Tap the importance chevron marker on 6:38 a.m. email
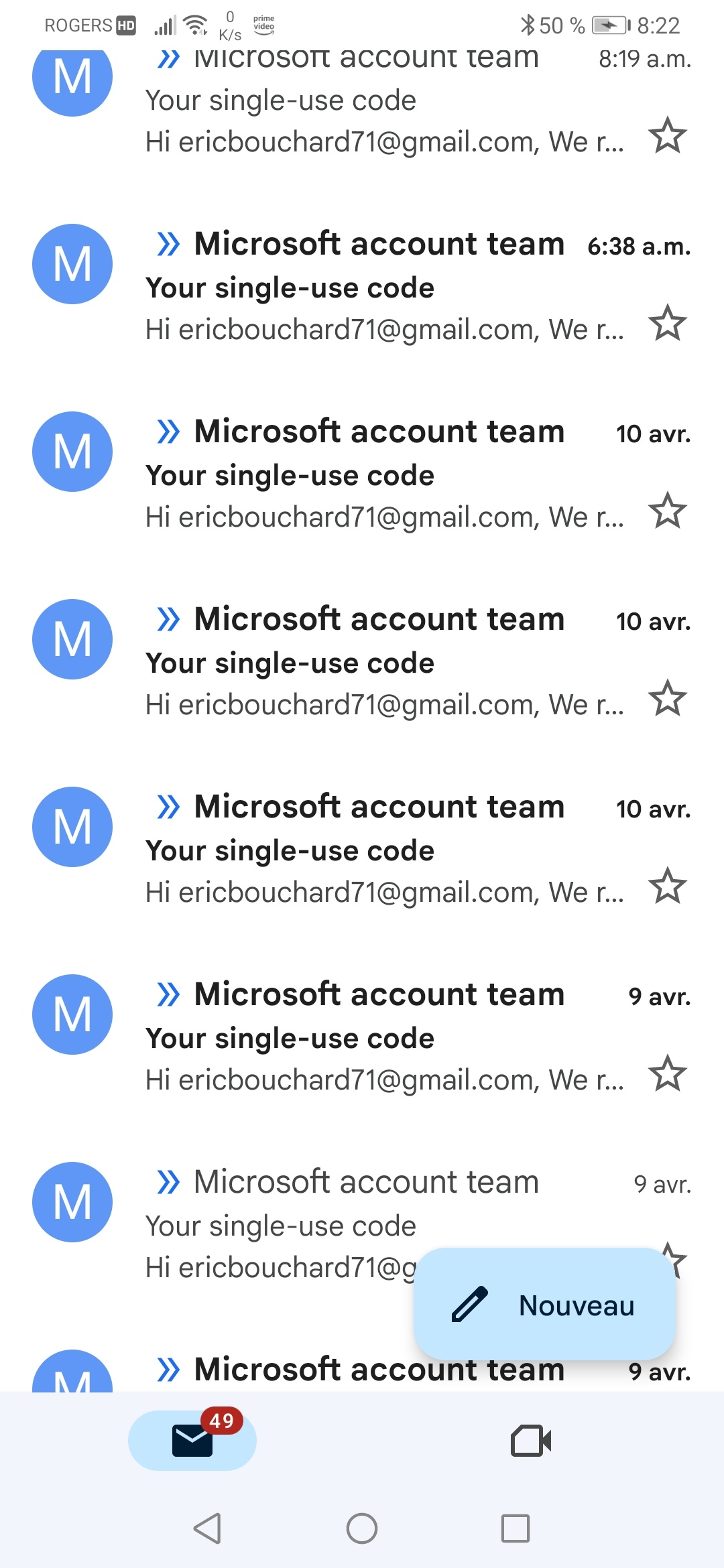 click(168, 244)
